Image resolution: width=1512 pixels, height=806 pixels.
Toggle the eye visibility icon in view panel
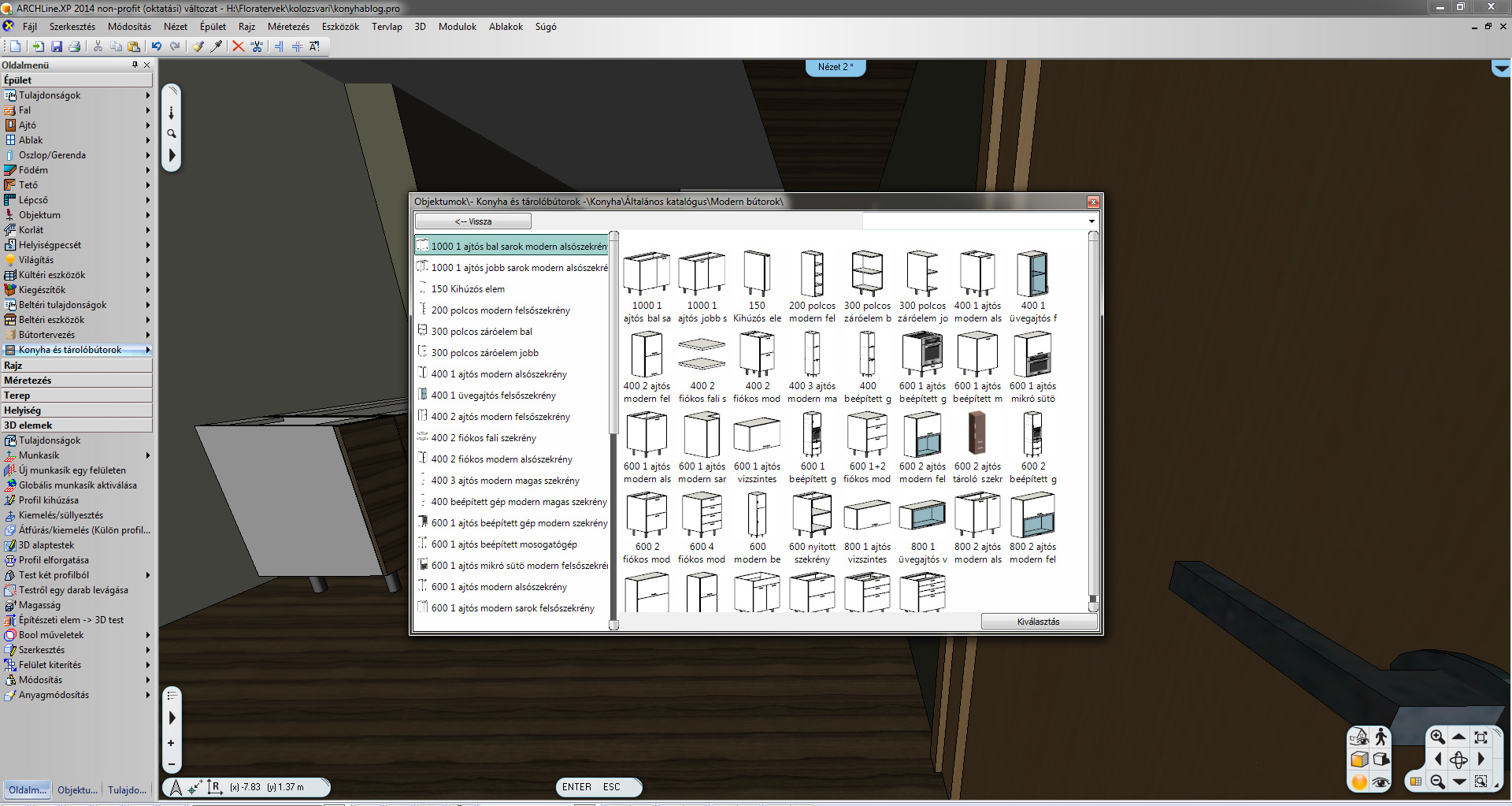pos(1380,782)
